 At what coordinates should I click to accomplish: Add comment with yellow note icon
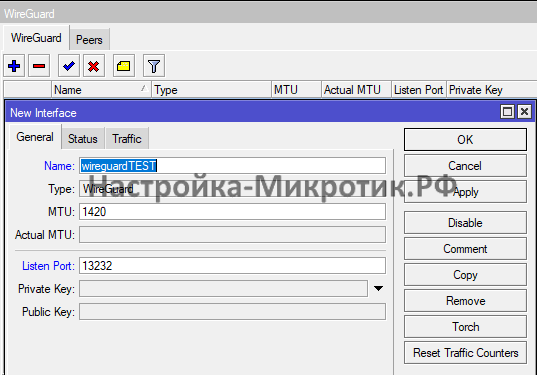pyautogui.click(x=124, y=66)
